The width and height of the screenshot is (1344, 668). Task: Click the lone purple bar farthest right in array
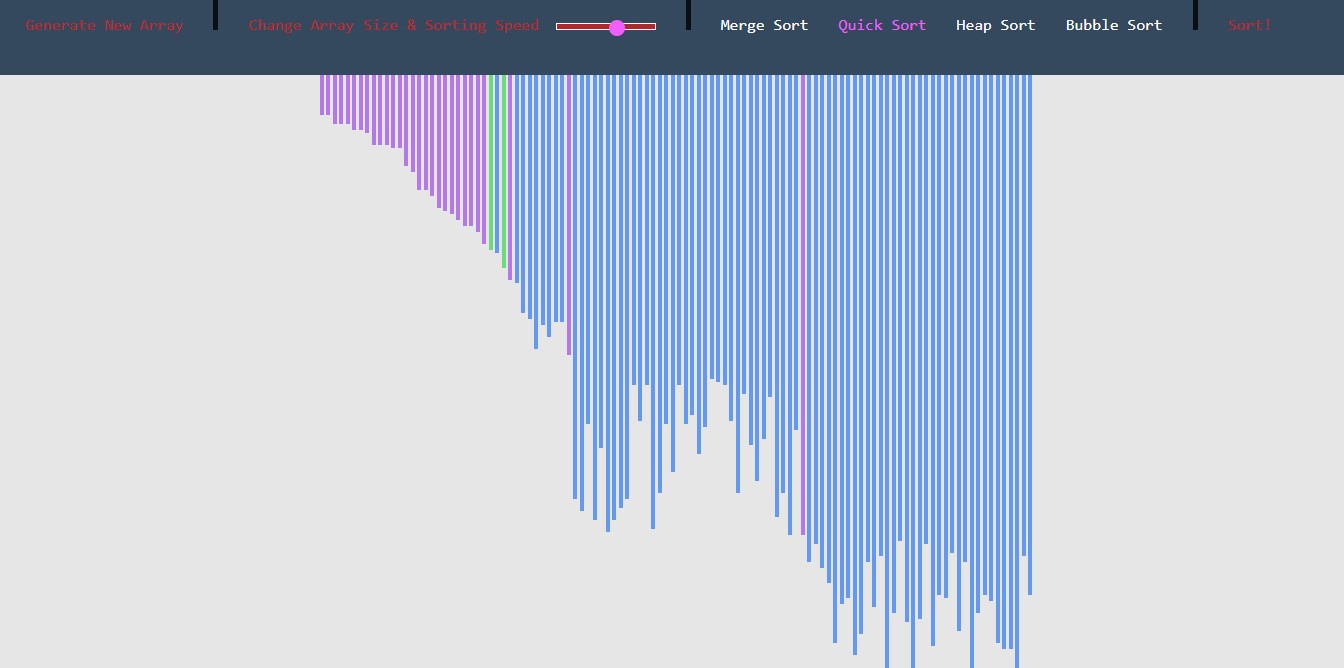[x=802, y=300]
